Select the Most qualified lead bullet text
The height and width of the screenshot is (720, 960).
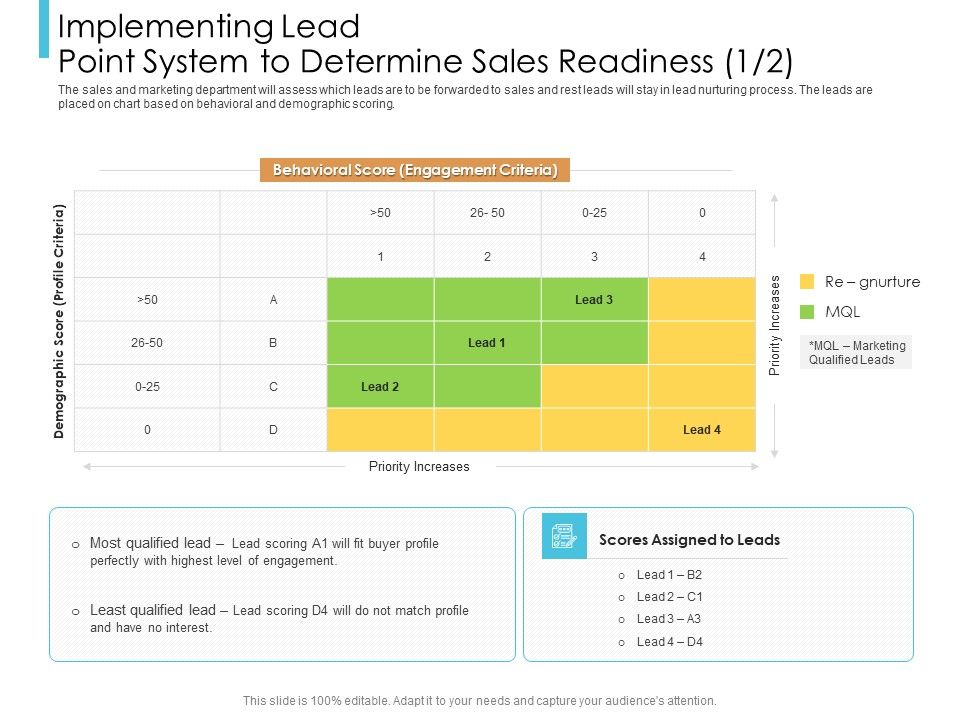tap(264, 552)
